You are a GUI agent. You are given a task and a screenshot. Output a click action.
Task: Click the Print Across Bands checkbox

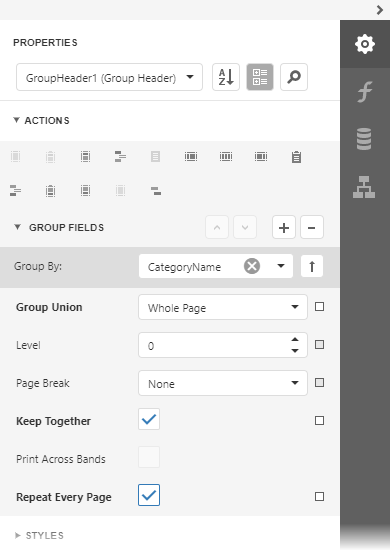coord(149,457)
